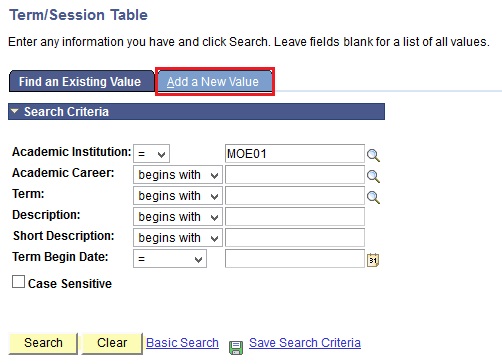Open Term lookup magnifier icon
The width and height of the screenshot is (502, 364).
click(x=373, y=197)
